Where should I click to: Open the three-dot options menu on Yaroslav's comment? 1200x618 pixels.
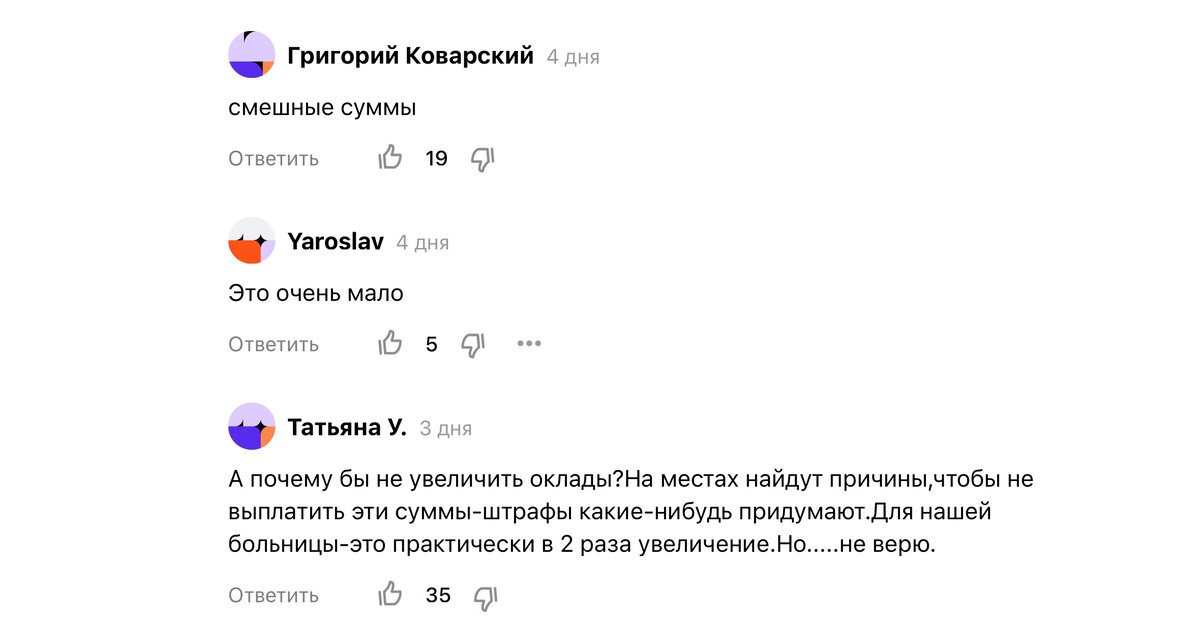click(x=529, y=342)
